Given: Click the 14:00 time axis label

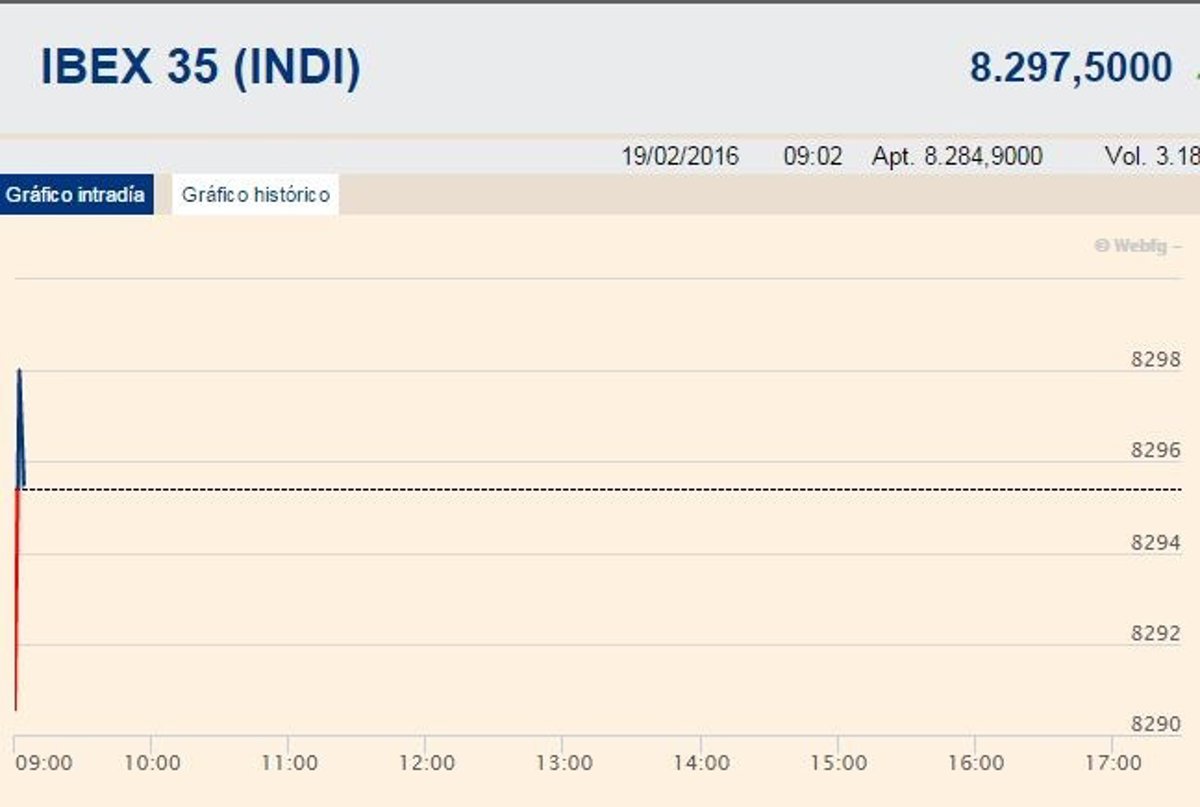Looking at the screenshot, I should pyautogui.click(x=701, y=763).
